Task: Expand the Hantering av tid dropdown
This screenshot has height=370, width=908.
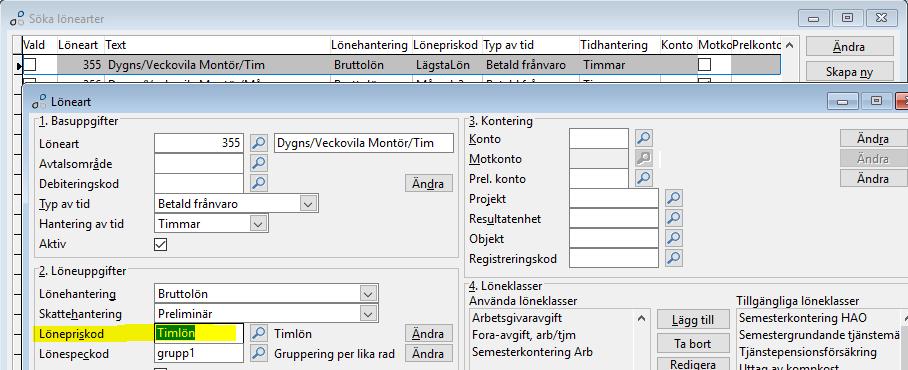Action: pos(259,224)
